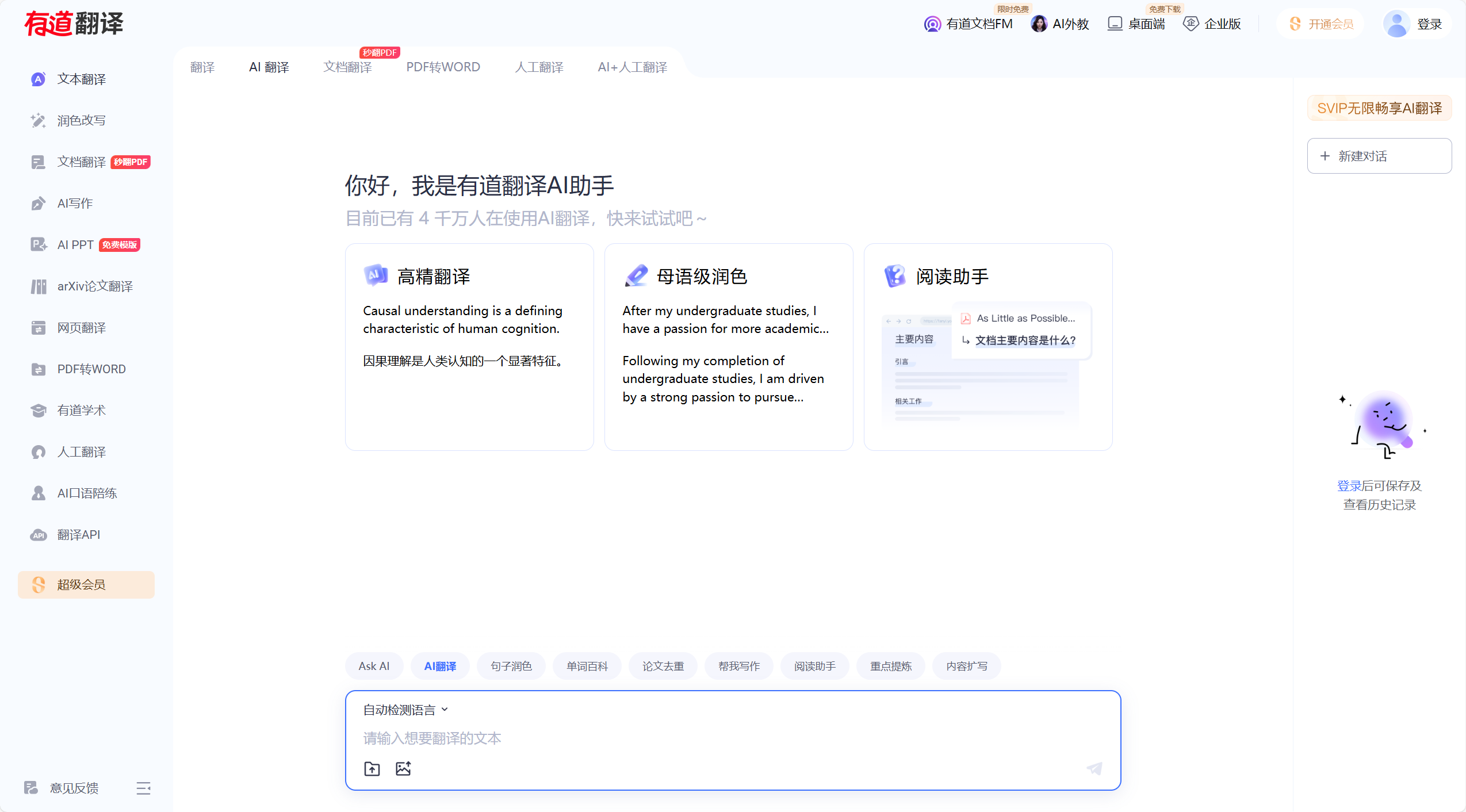
Task: Select the 网页翻译 feature
Action: click(81, 327)
